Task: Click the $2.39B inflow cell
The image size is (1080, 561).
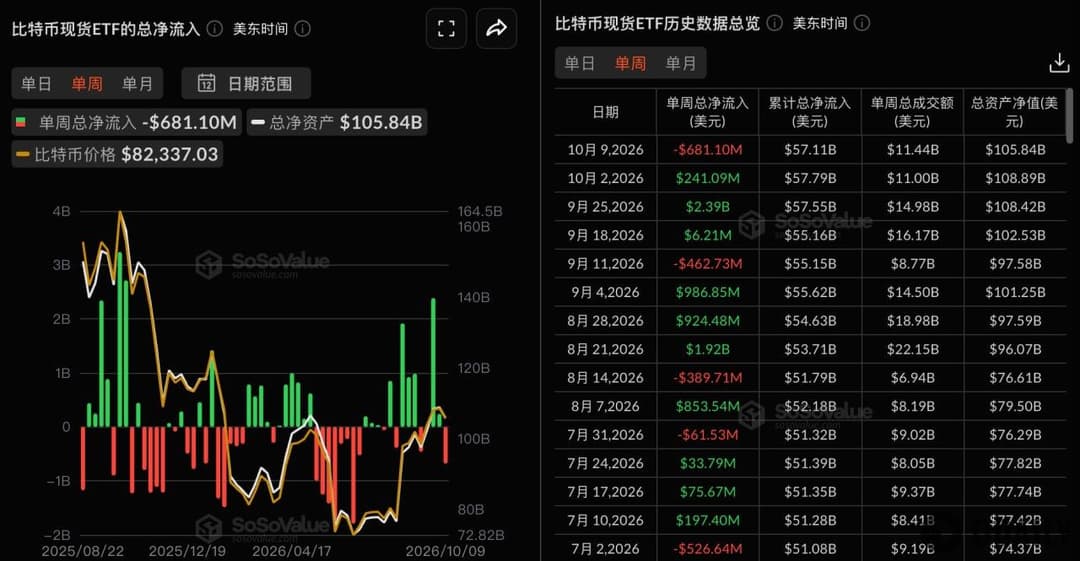Action: click(x=707, y=207)
